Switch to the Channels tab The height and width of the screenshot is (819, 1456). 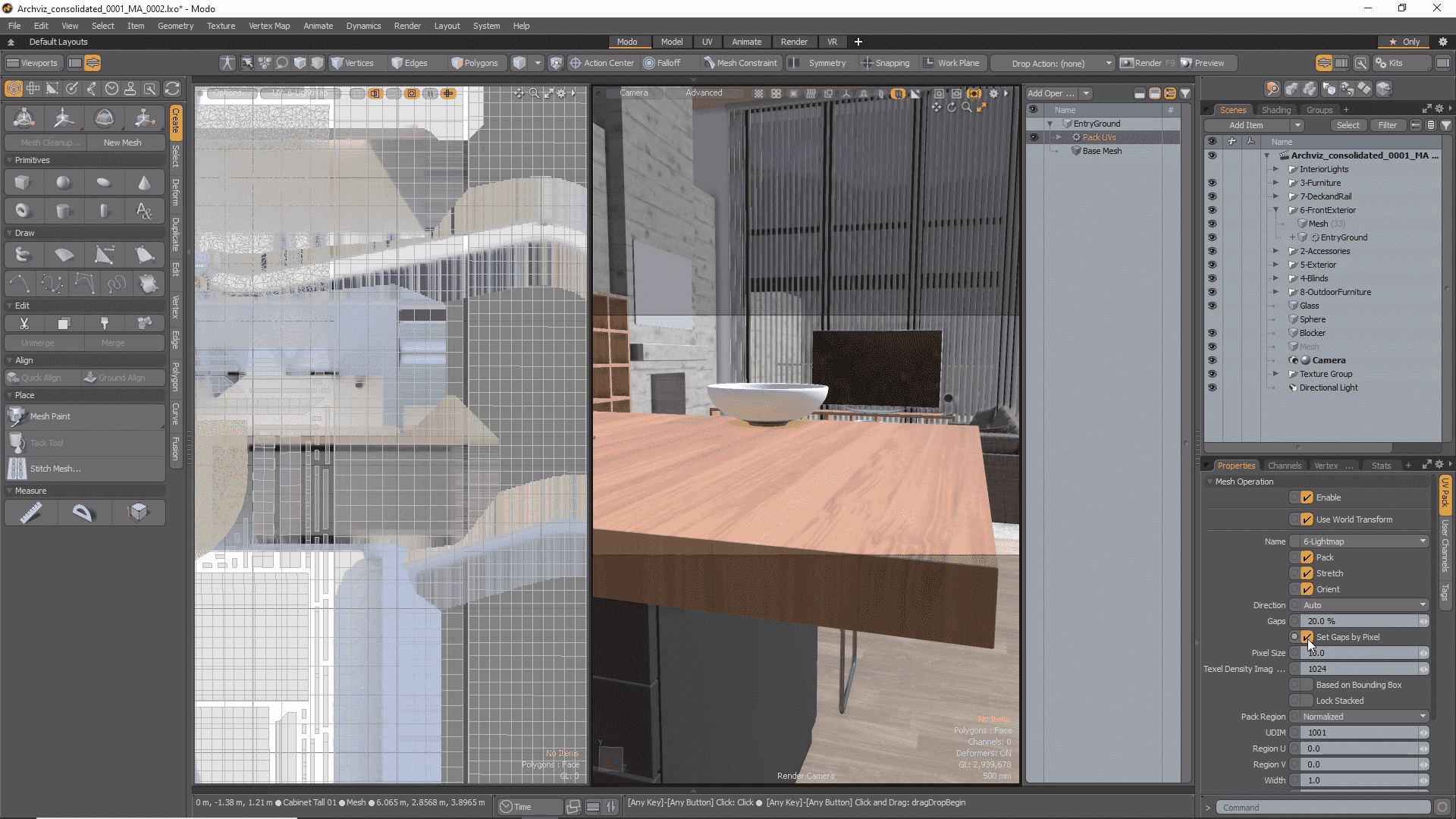point(1284,466)
